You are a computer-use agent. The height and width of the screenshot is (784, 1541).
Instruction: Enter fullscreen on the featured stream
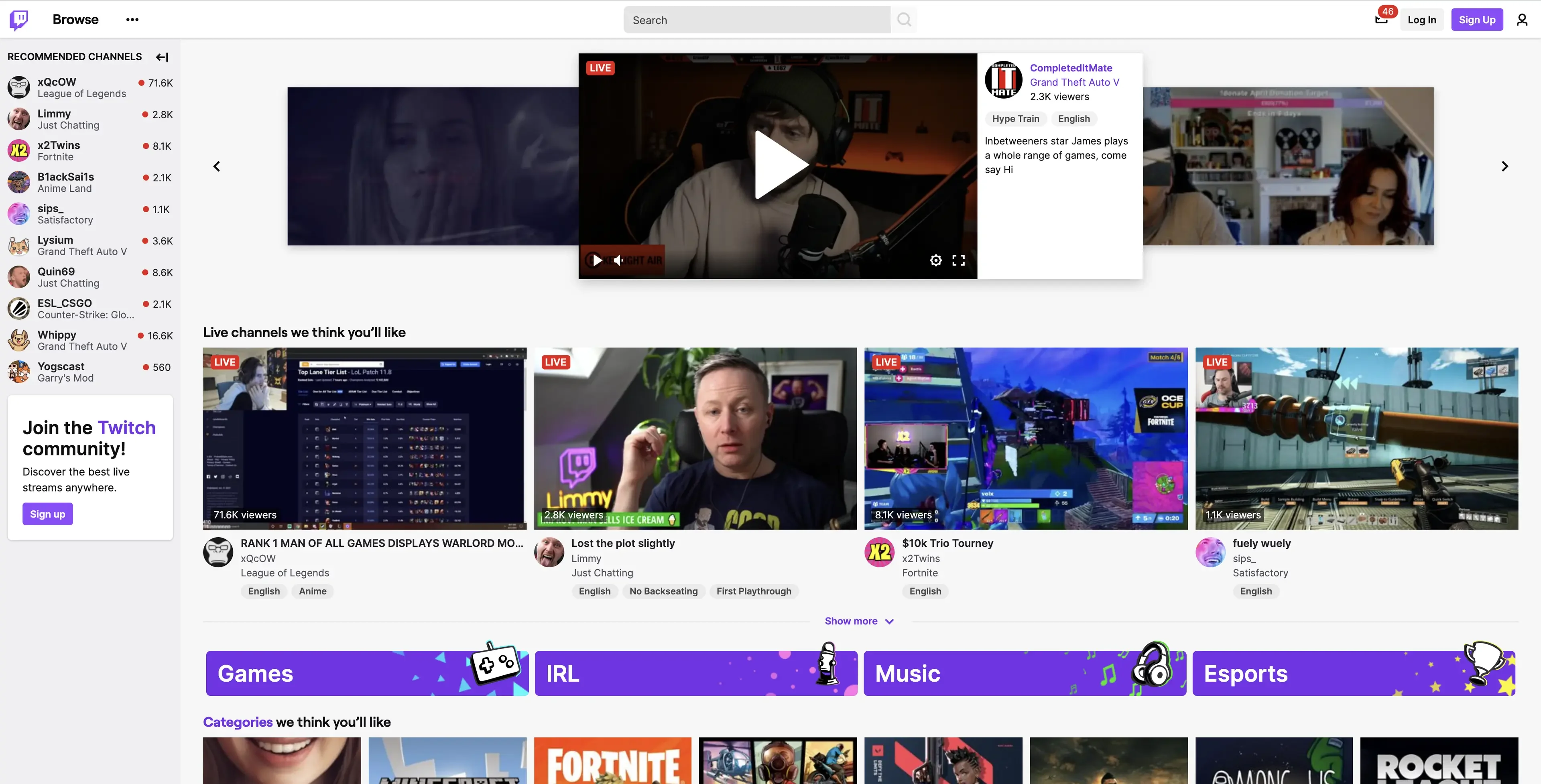point(958,260)
